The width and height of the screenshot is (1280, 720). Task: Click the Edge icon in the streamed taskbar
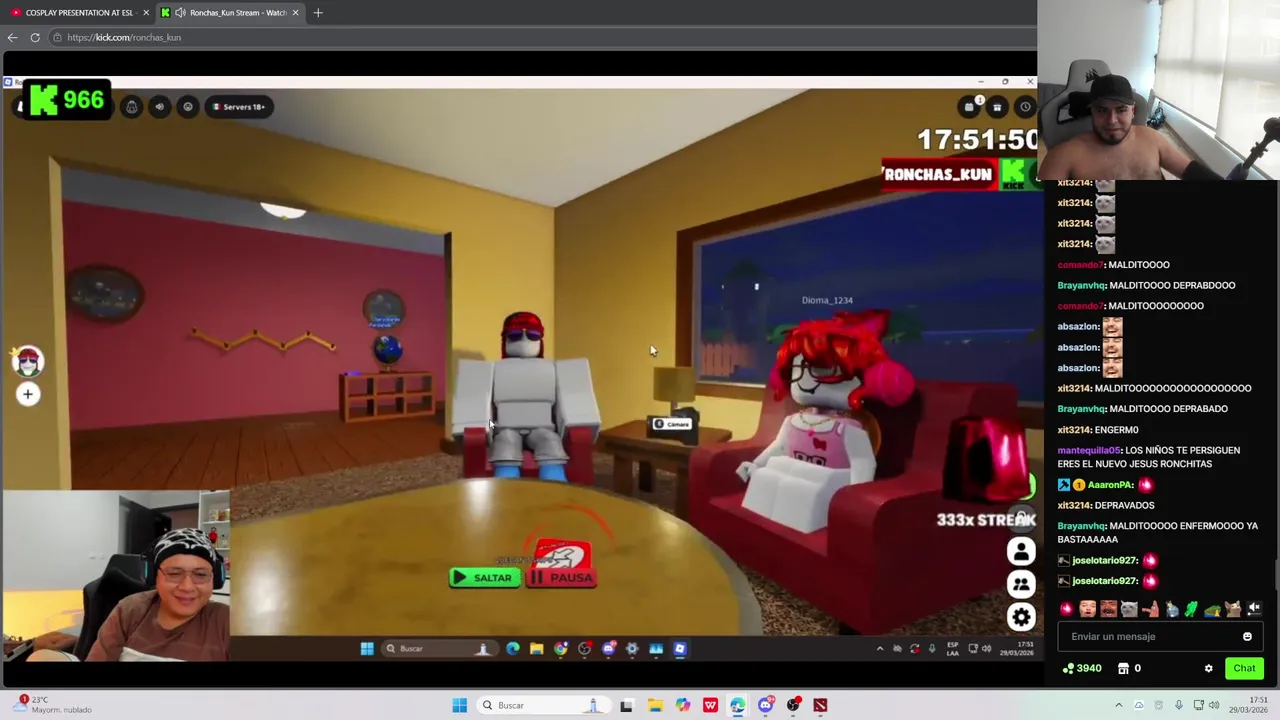pos(513,648)
